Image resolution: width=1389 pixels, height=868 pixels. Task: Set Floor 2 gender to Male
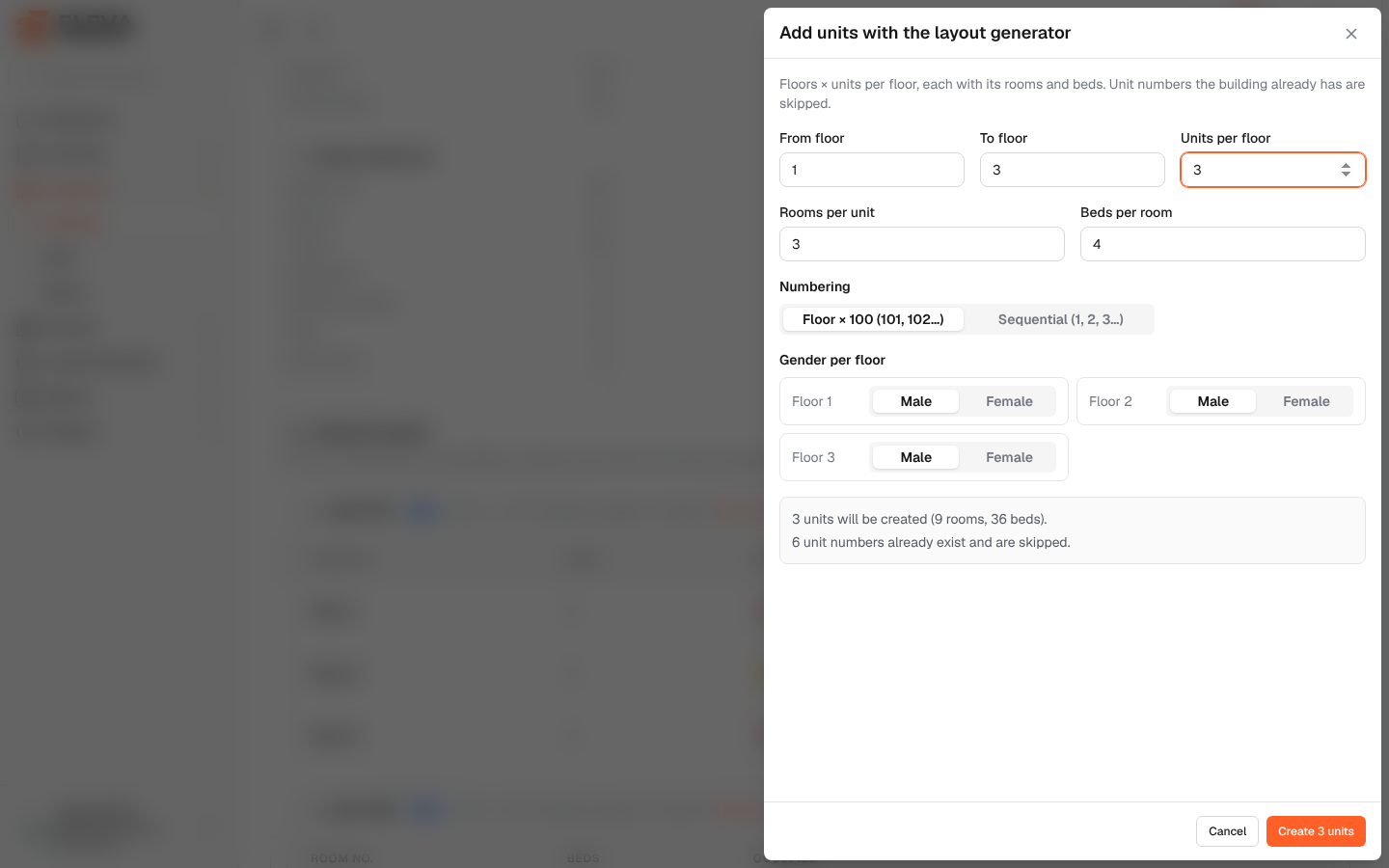1213,401
